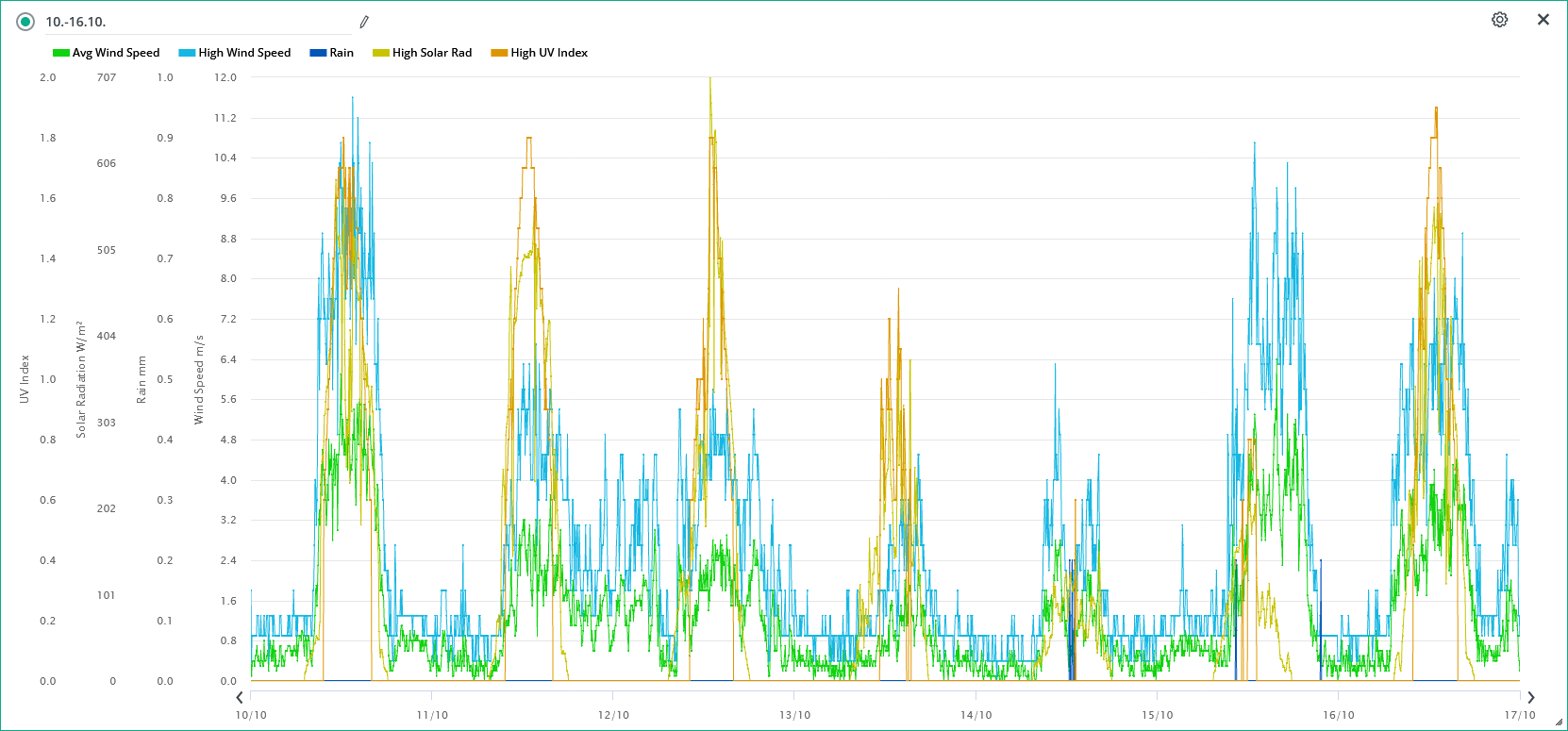Toggle Avg Wind Speed series in legend

pyautogui.click(x=115, y=53)
